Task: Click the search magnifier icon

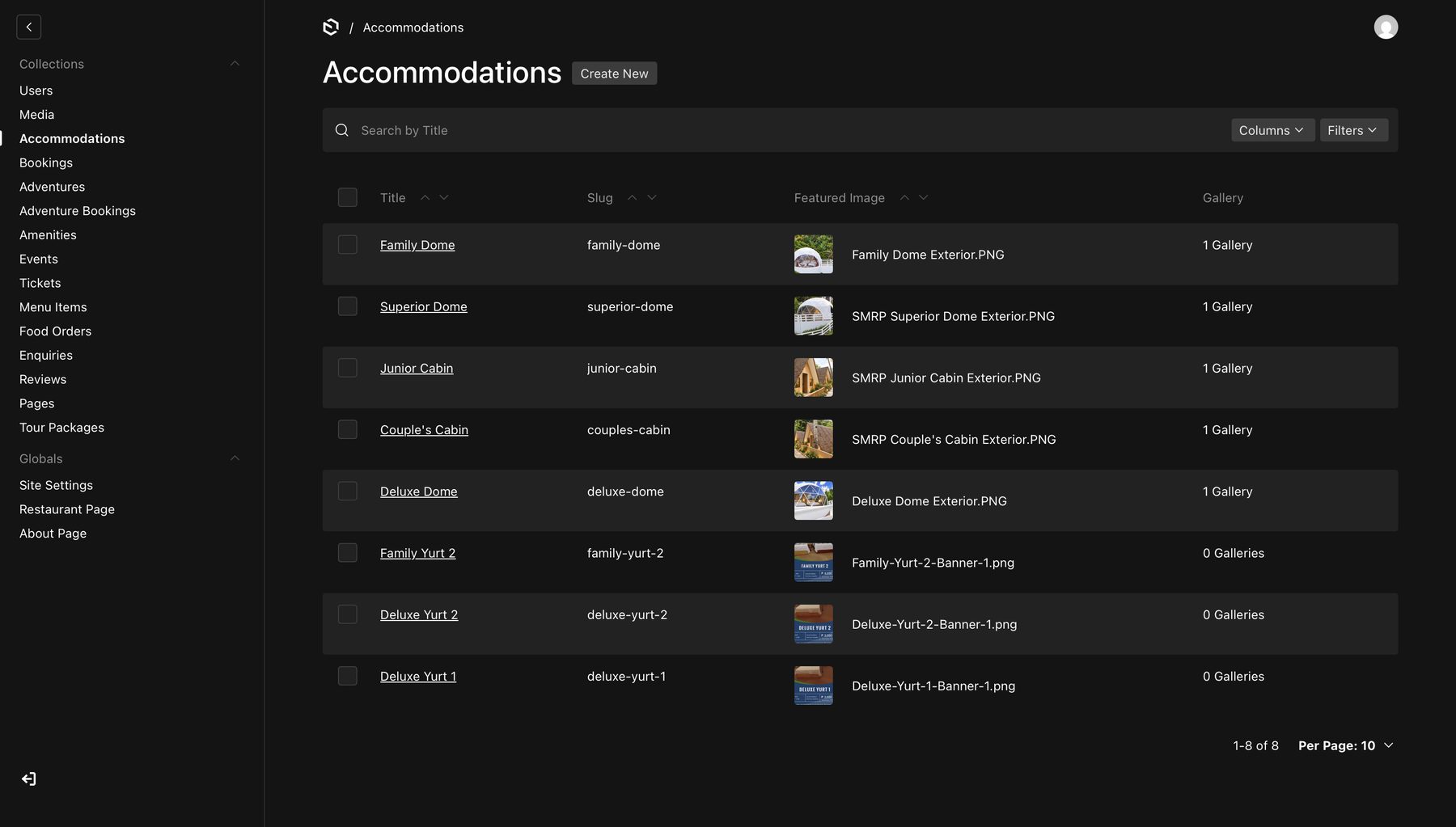Action: pos(342,130)
